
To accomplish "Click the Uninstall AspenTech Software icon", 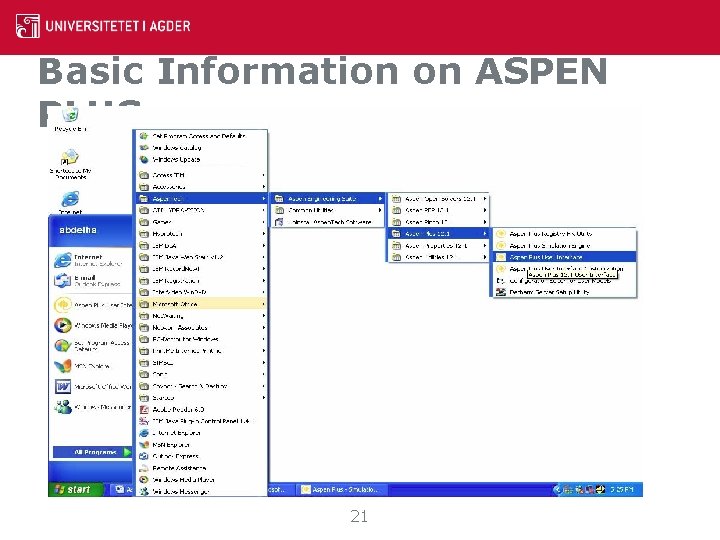I will point(279,222).
